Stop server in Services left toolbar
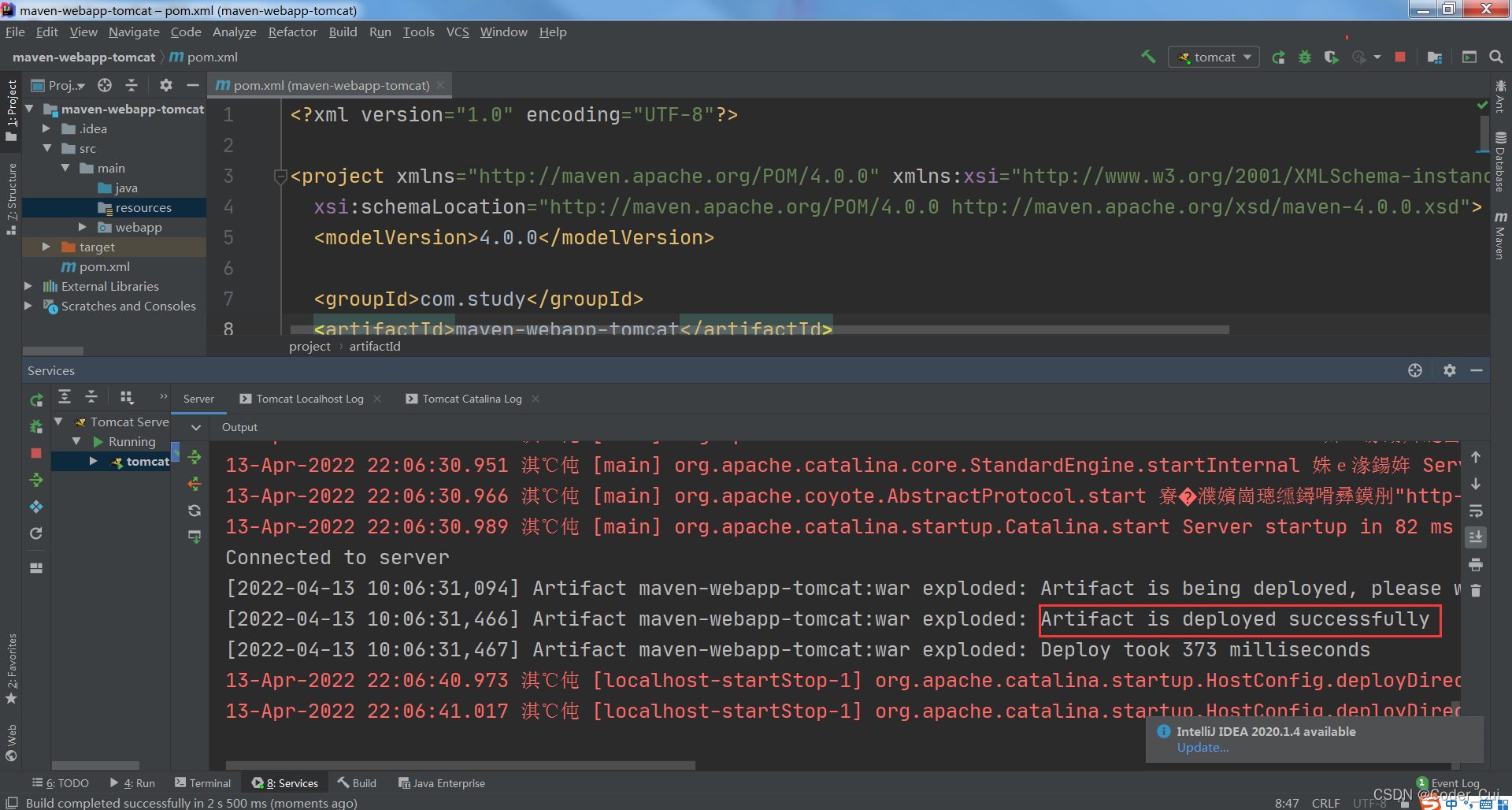 [36, 453]
